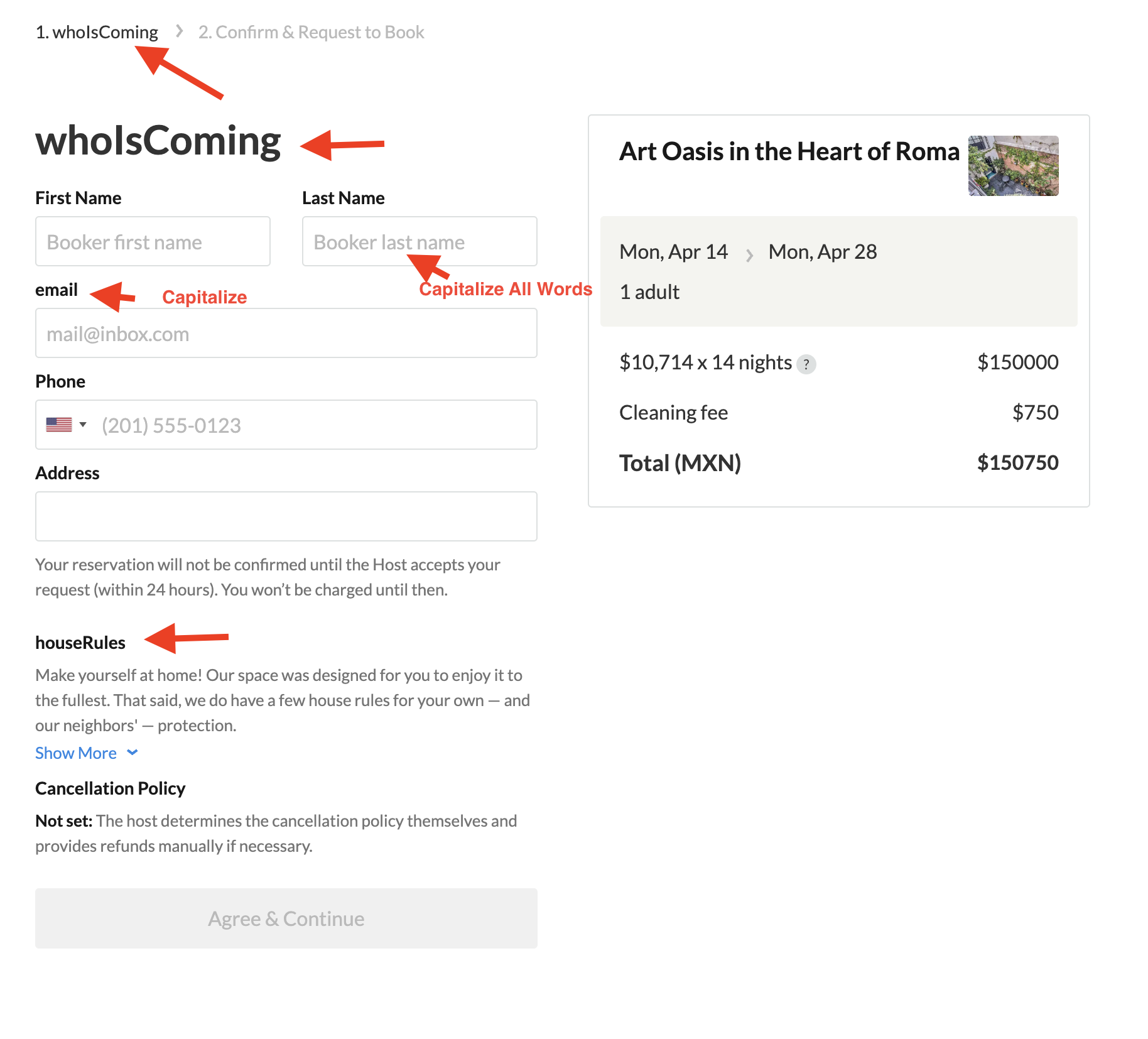This screenshot has height=1039, width=1148.
Task: Click the Show More link
Action: pyautogui.click(x=76, y=753)
